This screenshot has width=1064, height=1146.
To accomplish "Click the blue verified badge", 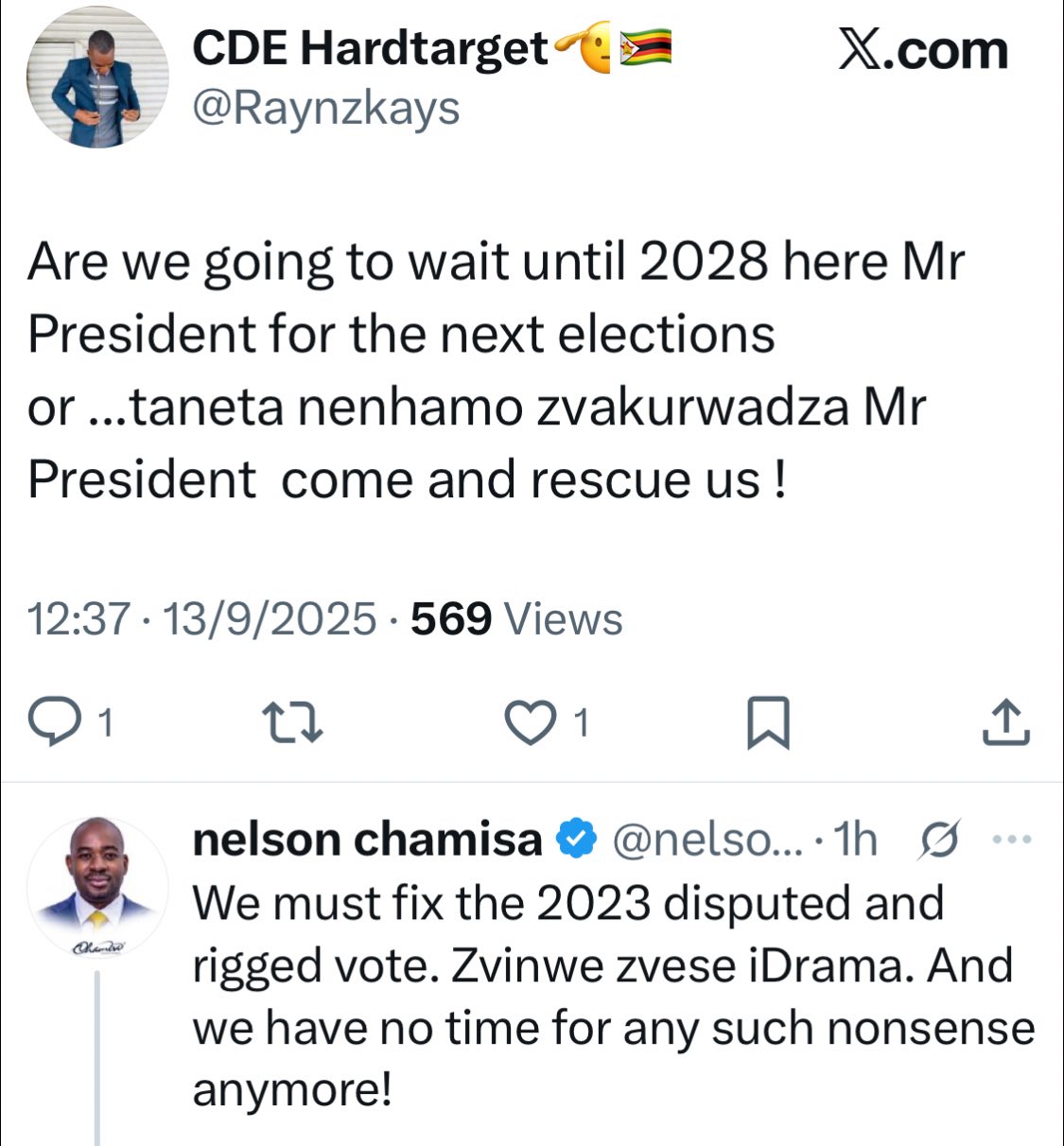I will point(576,840).
